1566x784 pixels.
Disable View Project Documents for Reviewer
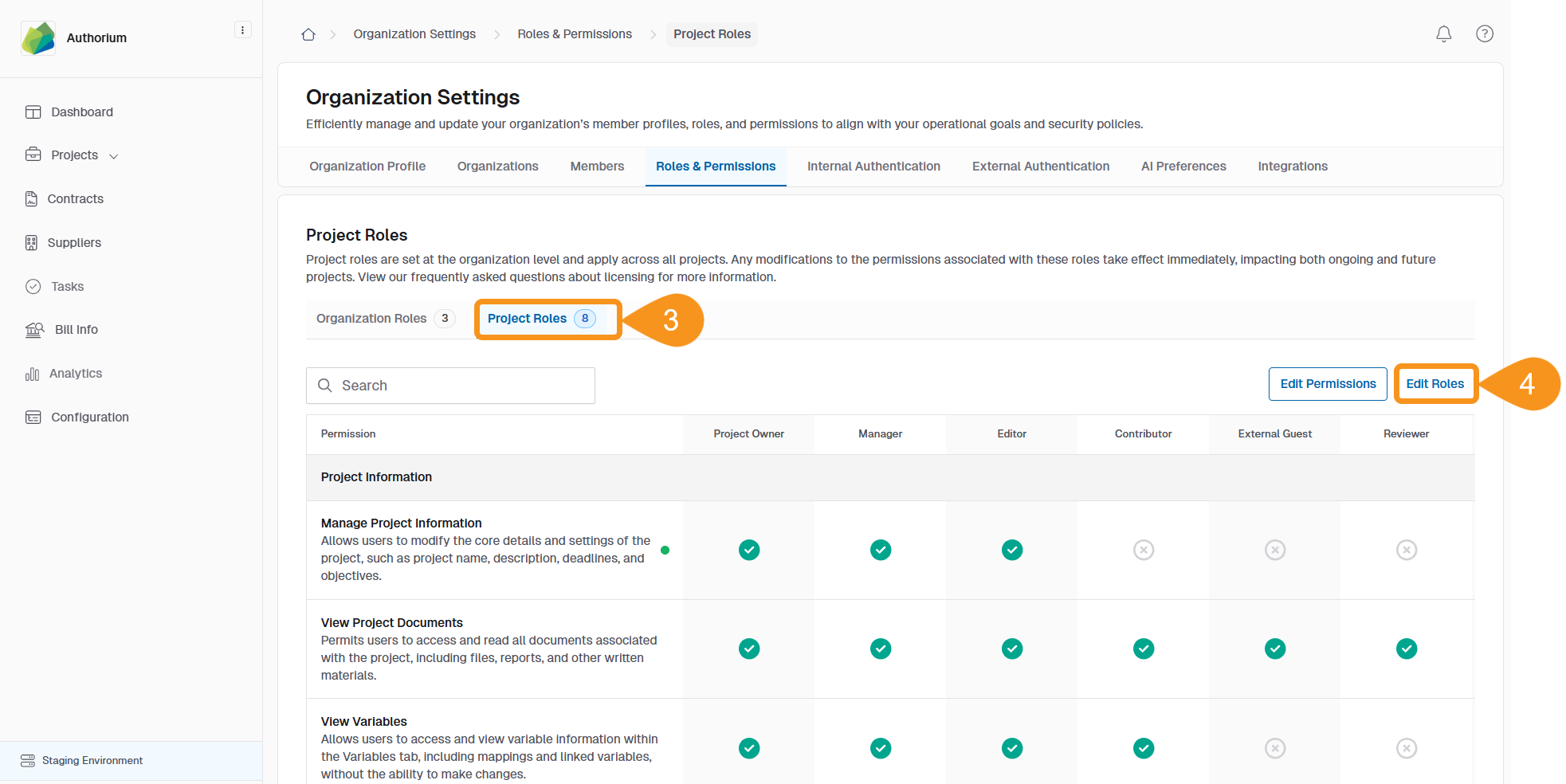coord(1406,649)
